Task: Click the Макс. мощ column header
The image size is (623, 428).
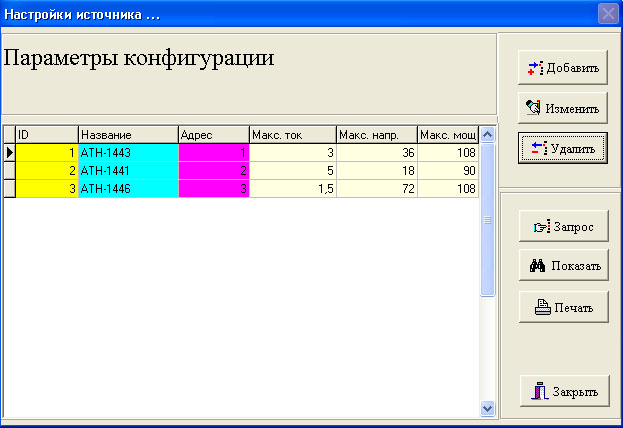Action: (x=448, y=135)
